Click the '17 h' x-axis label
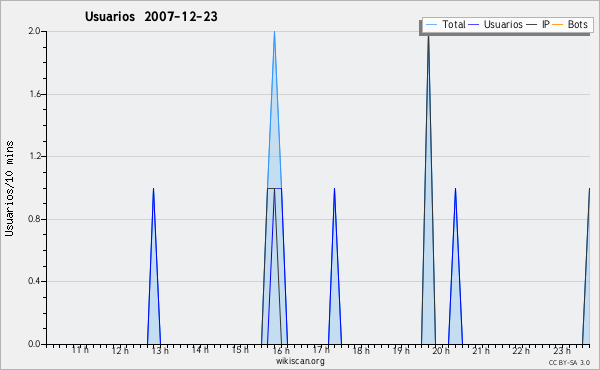The image size is (600, 370). (x=321, y=350)
